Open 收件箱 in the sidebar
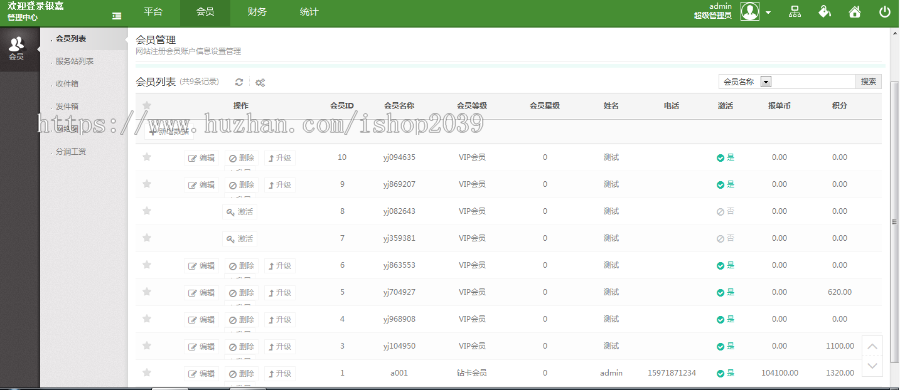This screenshot has height=390, width=900. pyautogui.click(x=67, y=84)
